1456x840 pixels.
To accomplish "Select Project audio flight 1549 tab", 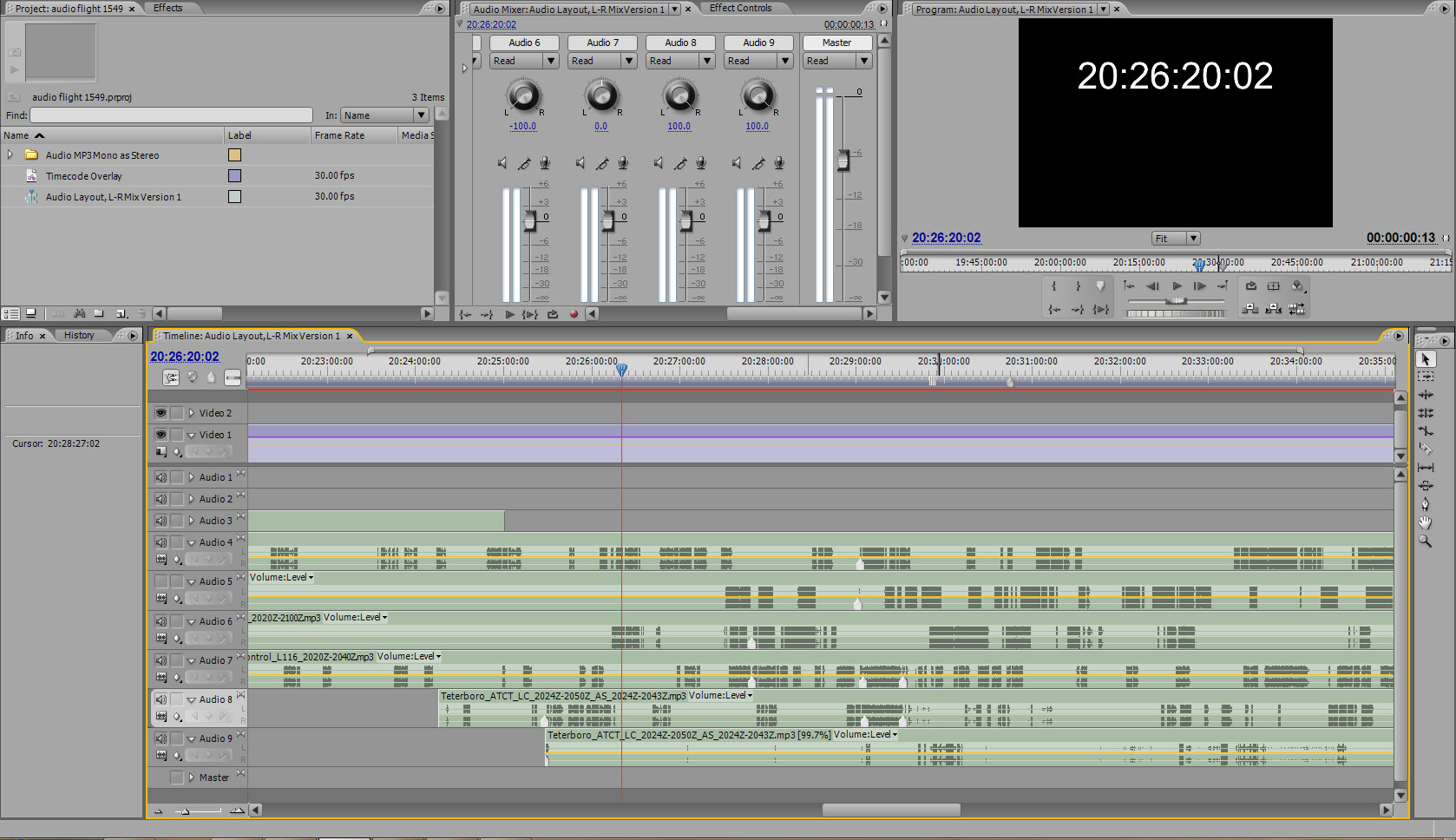I will 69,9.
